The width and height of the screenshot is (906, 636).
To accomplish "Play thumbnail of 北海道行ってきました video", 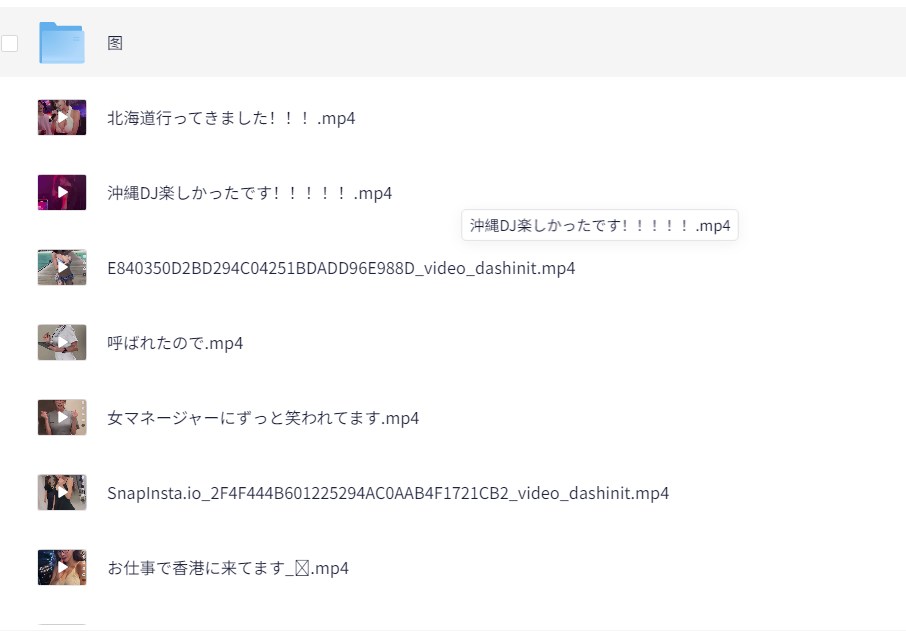I will (62, 117).
